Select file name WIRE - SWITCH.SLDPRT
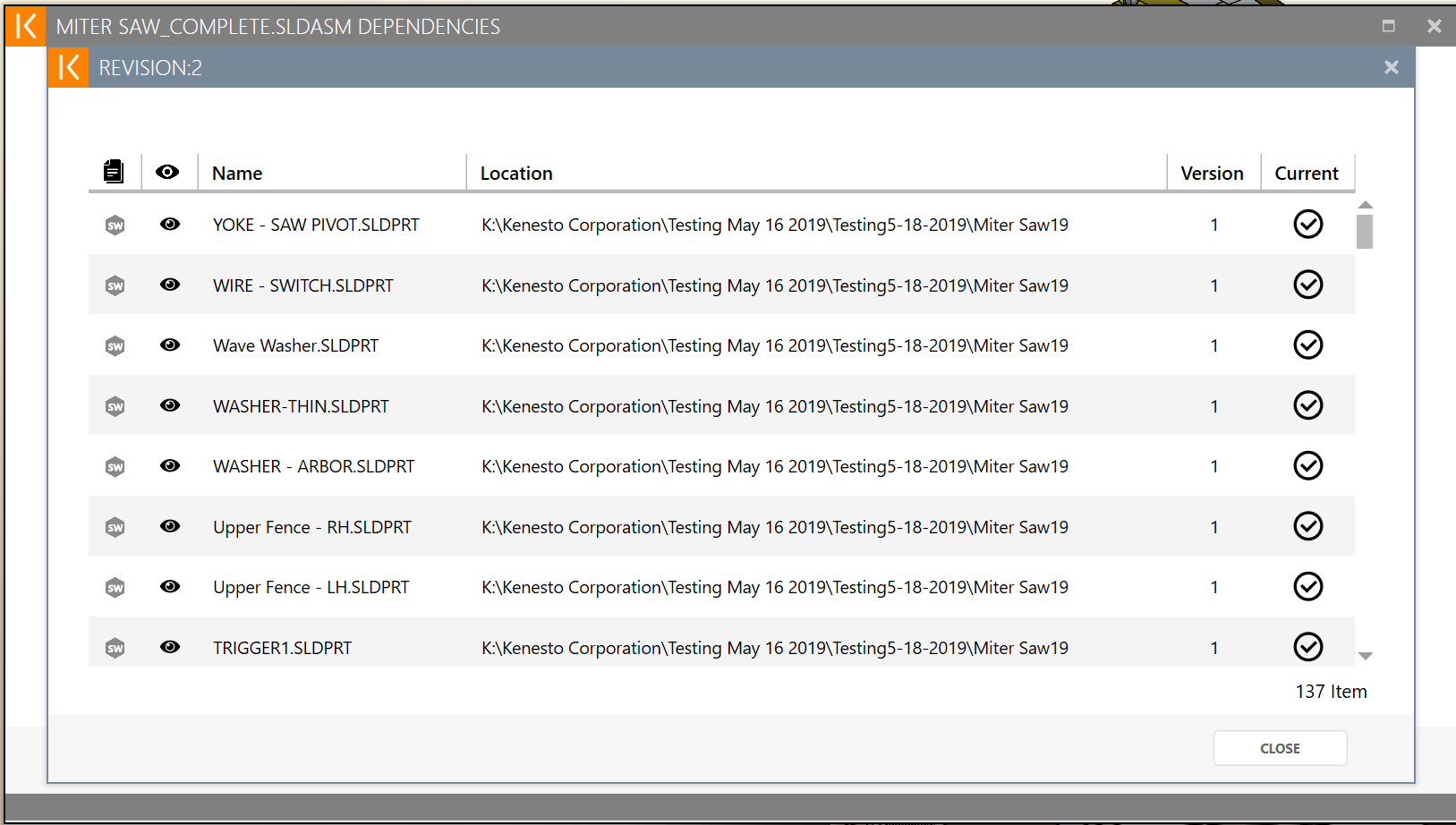The width and height of the screenshot is (1456, 825). click(x=303, y=285)
